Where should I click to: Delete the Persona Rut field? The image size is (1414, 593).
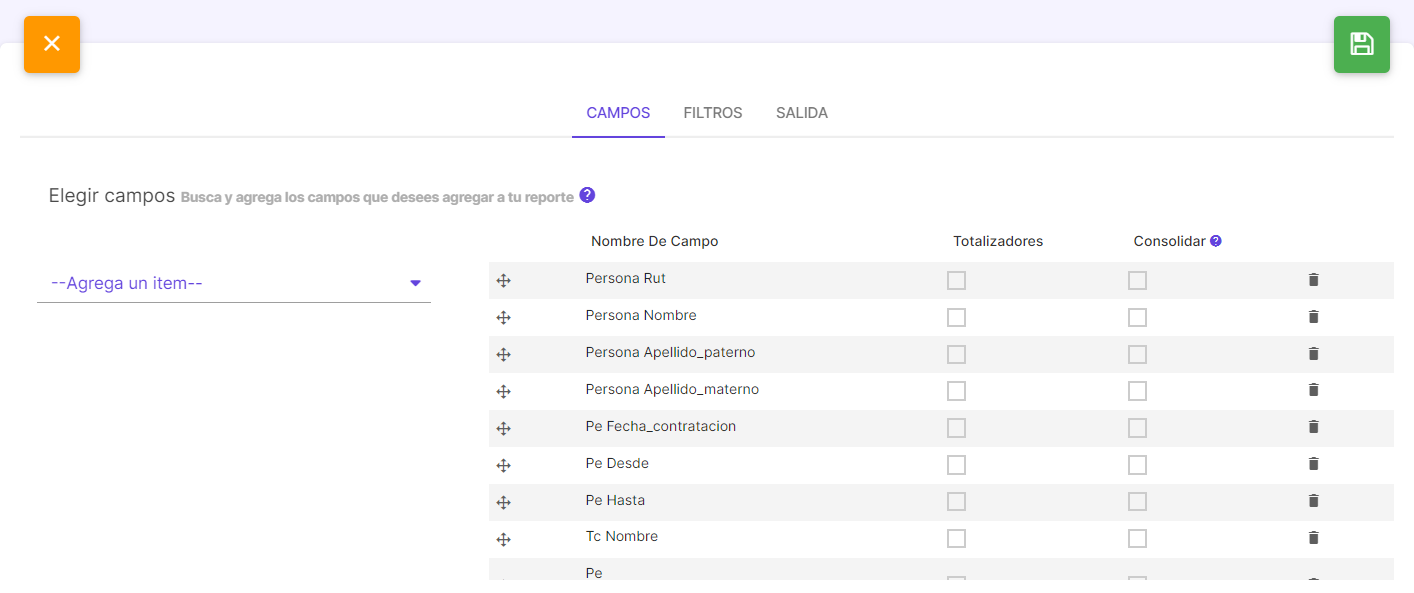click(x=1314, y=280)
